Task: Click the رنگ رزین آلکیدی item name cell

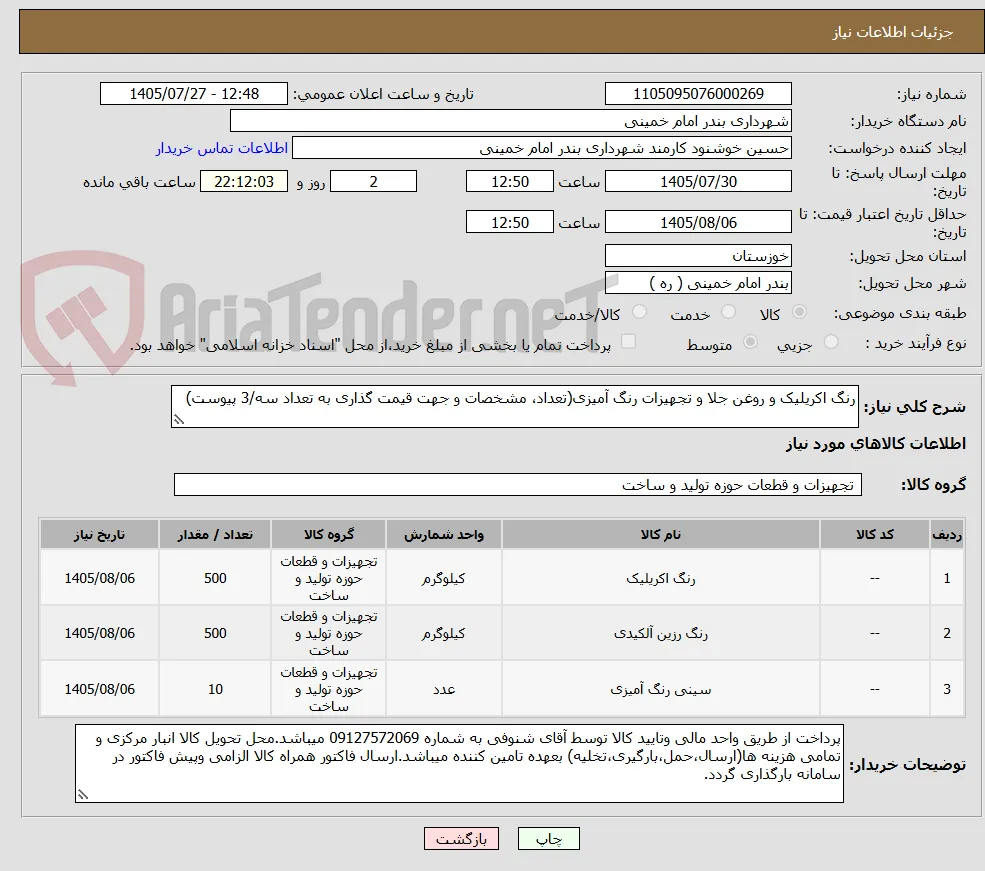Action: tap(660, 634)
